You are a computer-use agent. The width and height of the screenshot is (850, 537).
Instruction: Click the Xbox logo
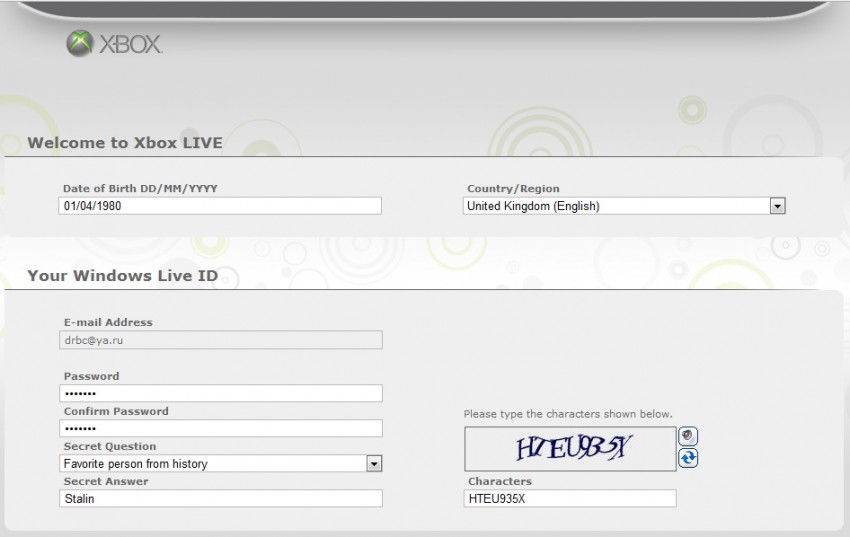click(114, 43)
